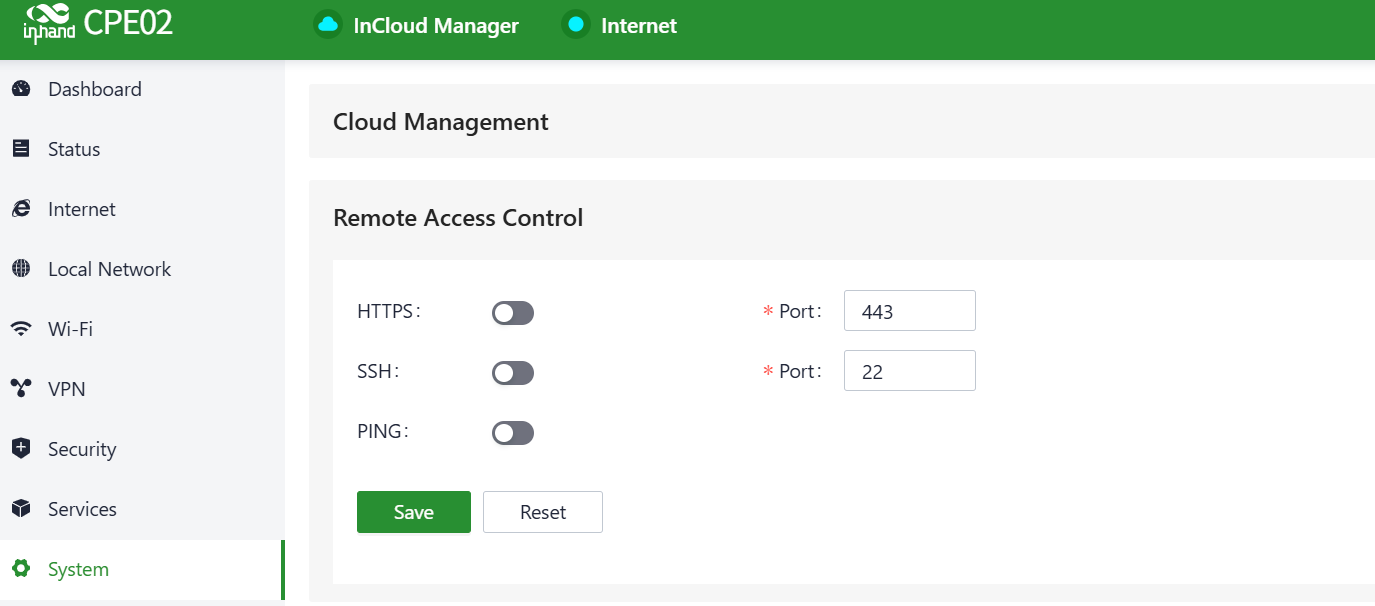
Task: Toggle the PING response switch
Action: (x=513, y=433)
